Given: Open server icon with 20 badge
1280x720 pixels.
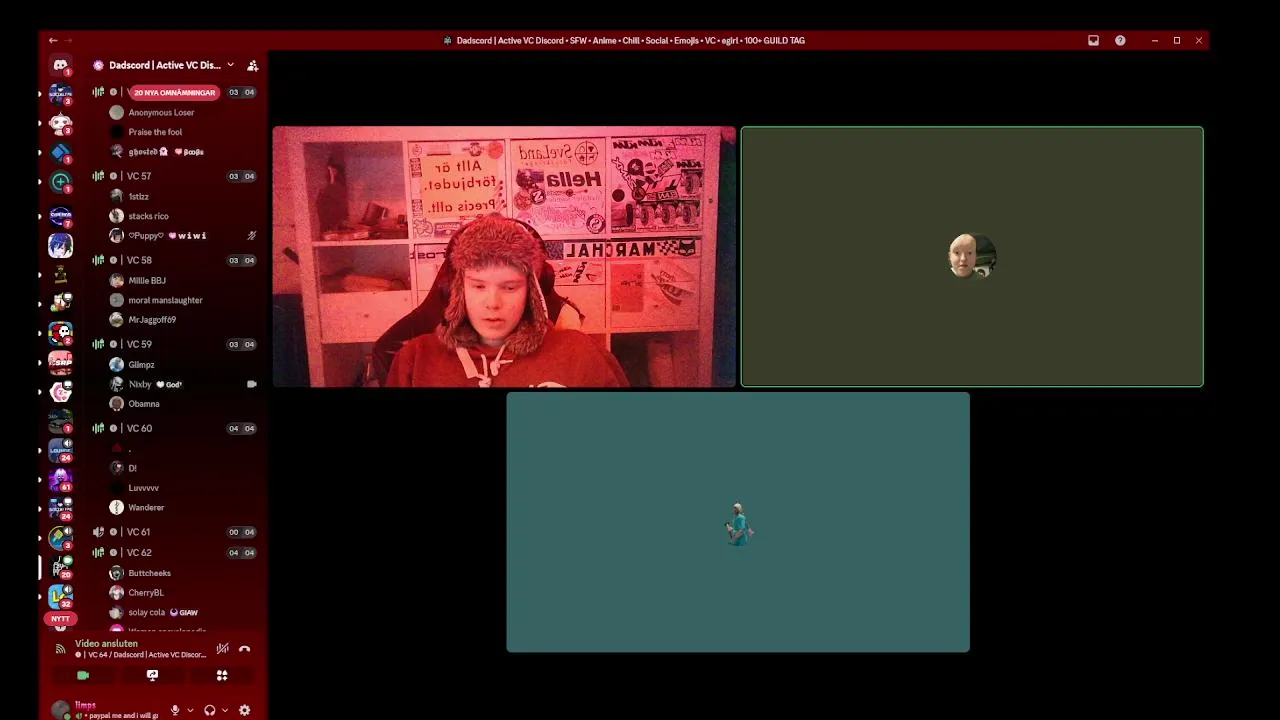Looking at the screenshot, I should click(x=61, y=568).
